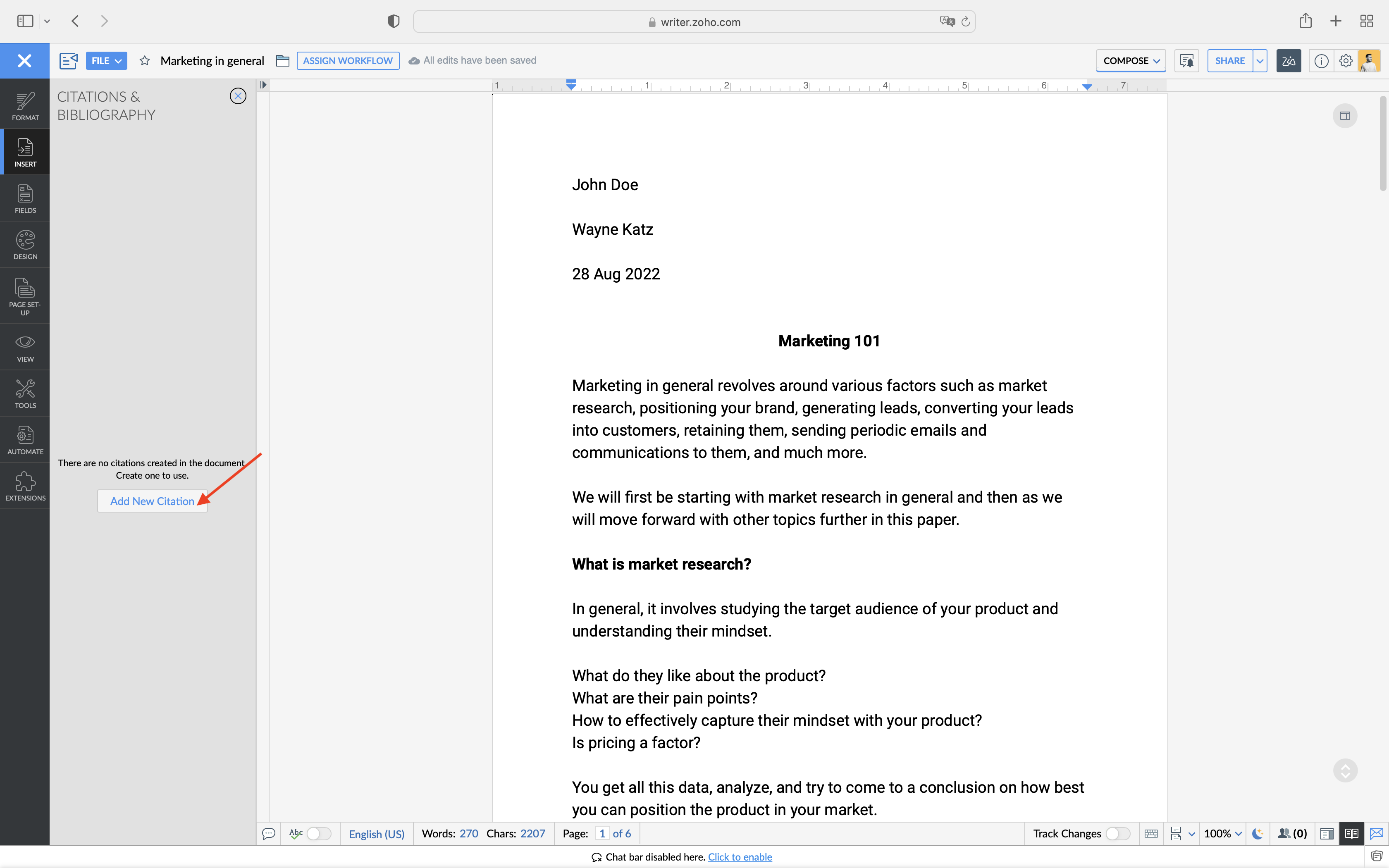Open the Tools sidebar section
This screenshot has height=868, width=1389.
pyautogui.click(x=25, y=394)
